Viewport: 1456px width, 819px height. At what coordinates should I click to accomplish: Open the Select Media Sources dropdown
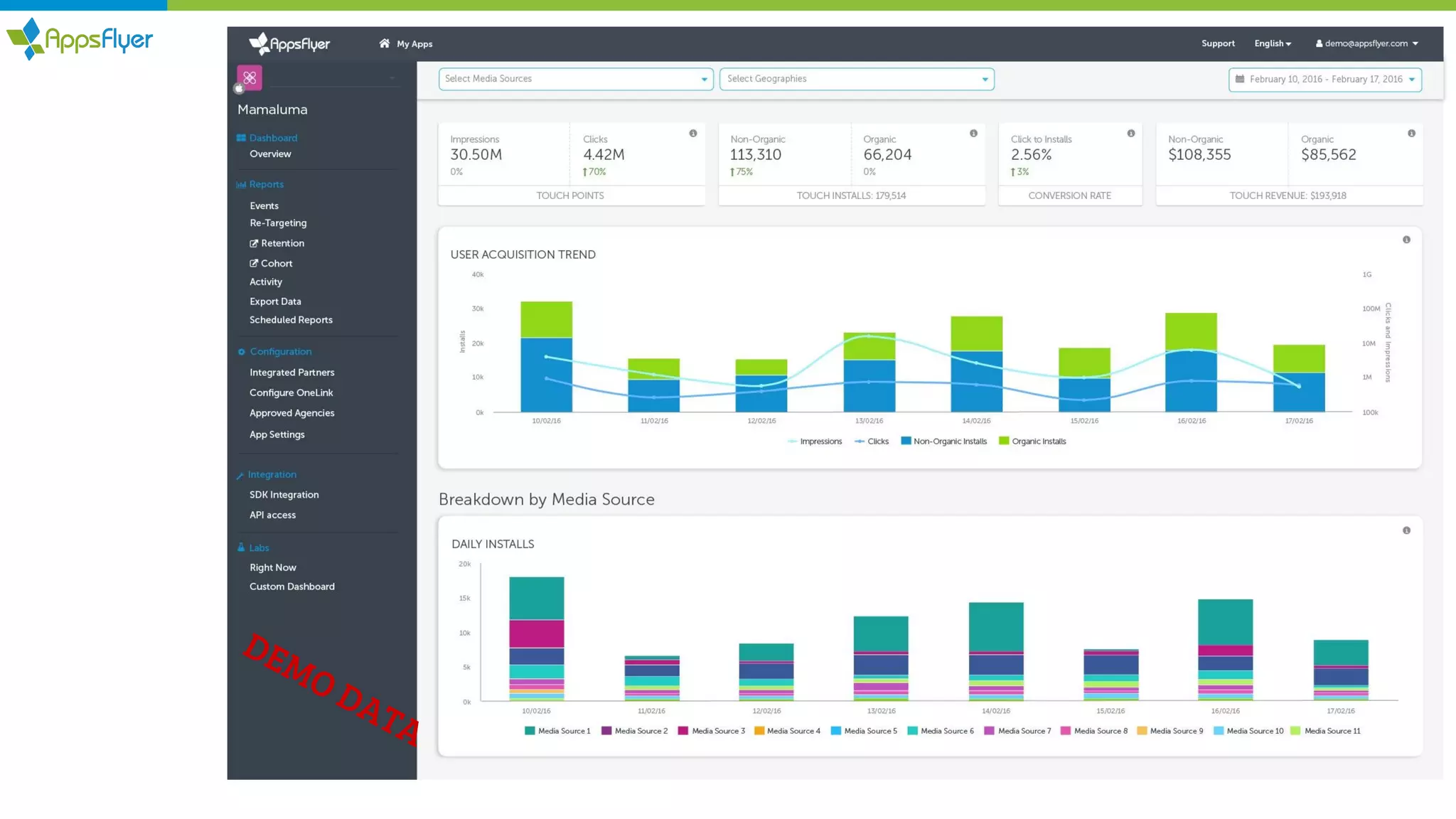(576, 79)
